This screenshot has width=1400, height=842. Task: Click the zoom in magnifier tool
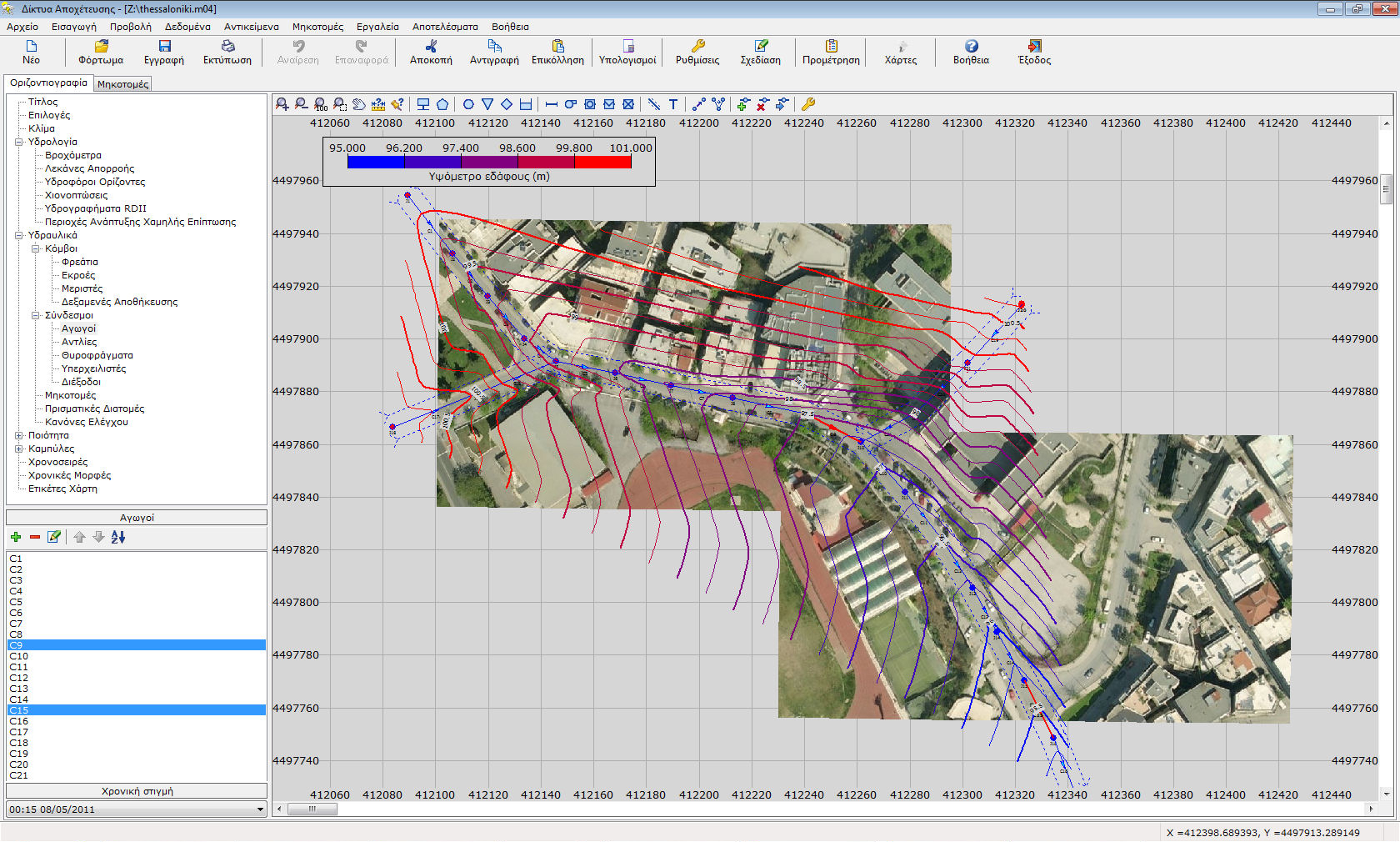282,104
